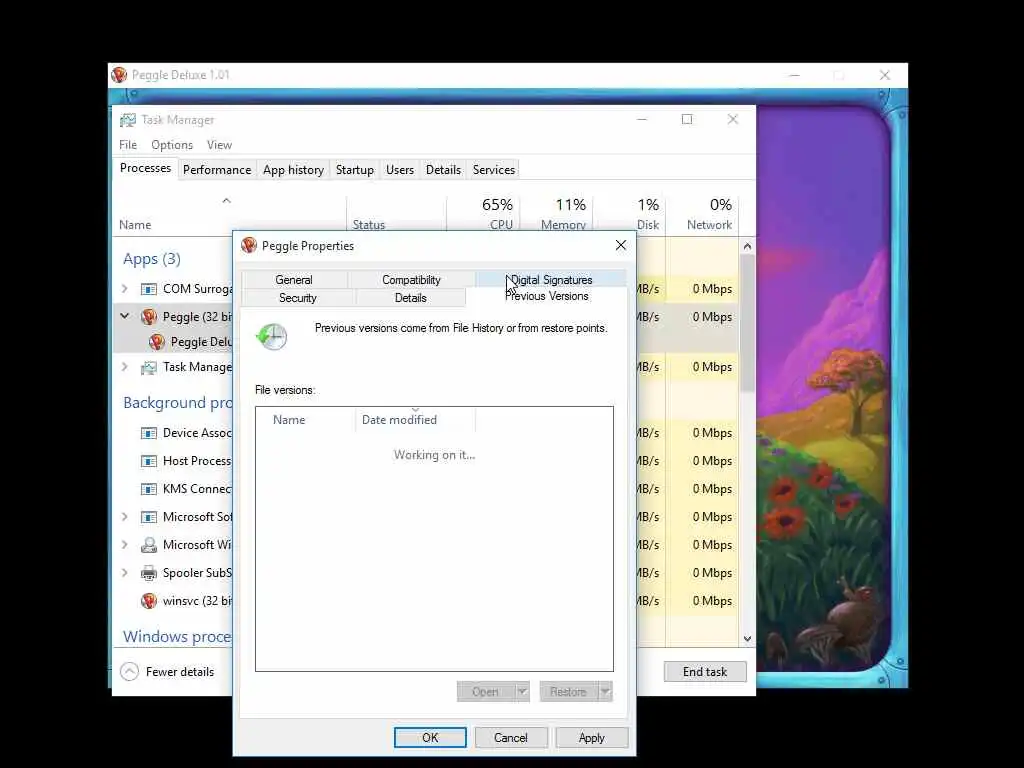This screenshot has height=768, width=1024.
Task: Click the Peggle Deluxe title bar icon
Action: (119, 74)
